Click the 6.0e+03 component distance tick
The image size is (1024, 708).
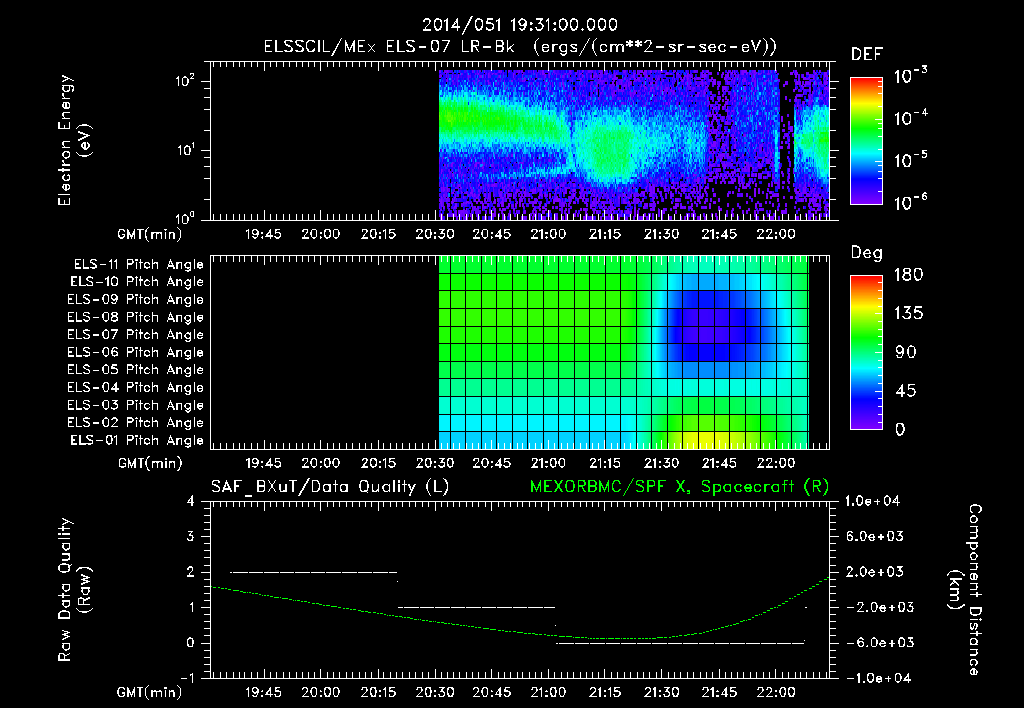tap(874, 537)
